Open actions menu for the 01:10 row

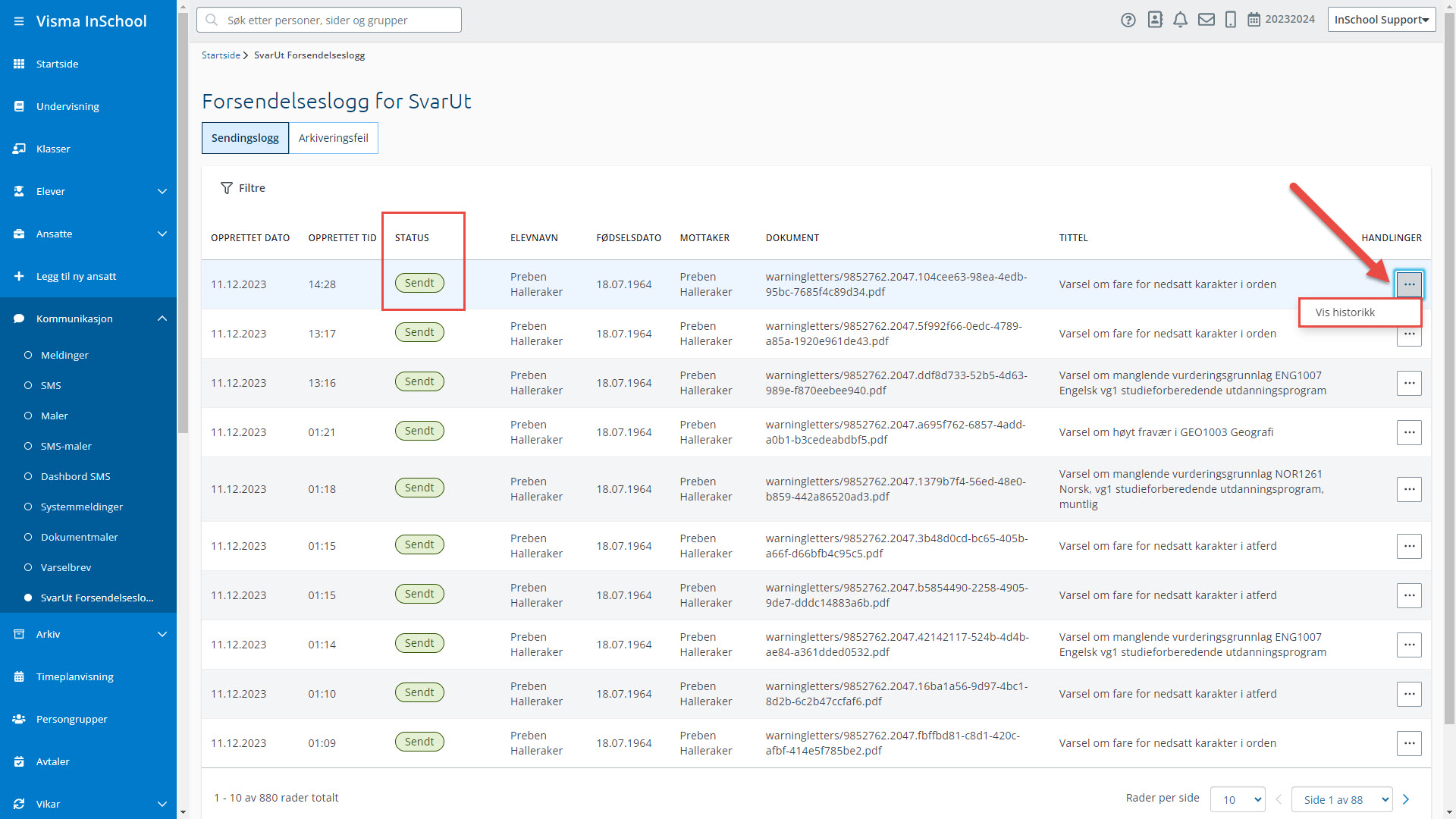[1409, 694]
